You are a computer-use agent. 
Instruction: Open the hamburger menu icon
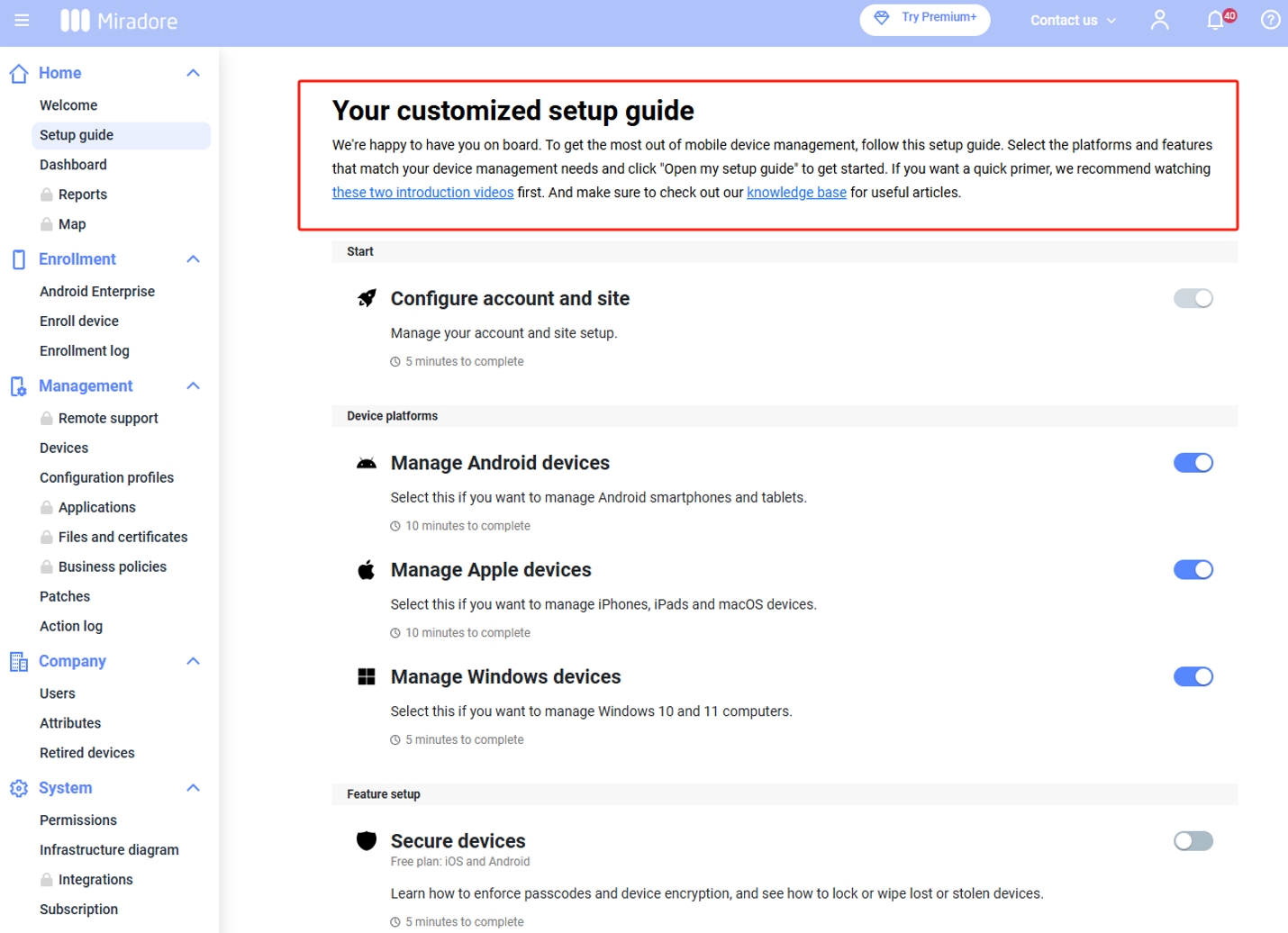(x=22, y=21)
